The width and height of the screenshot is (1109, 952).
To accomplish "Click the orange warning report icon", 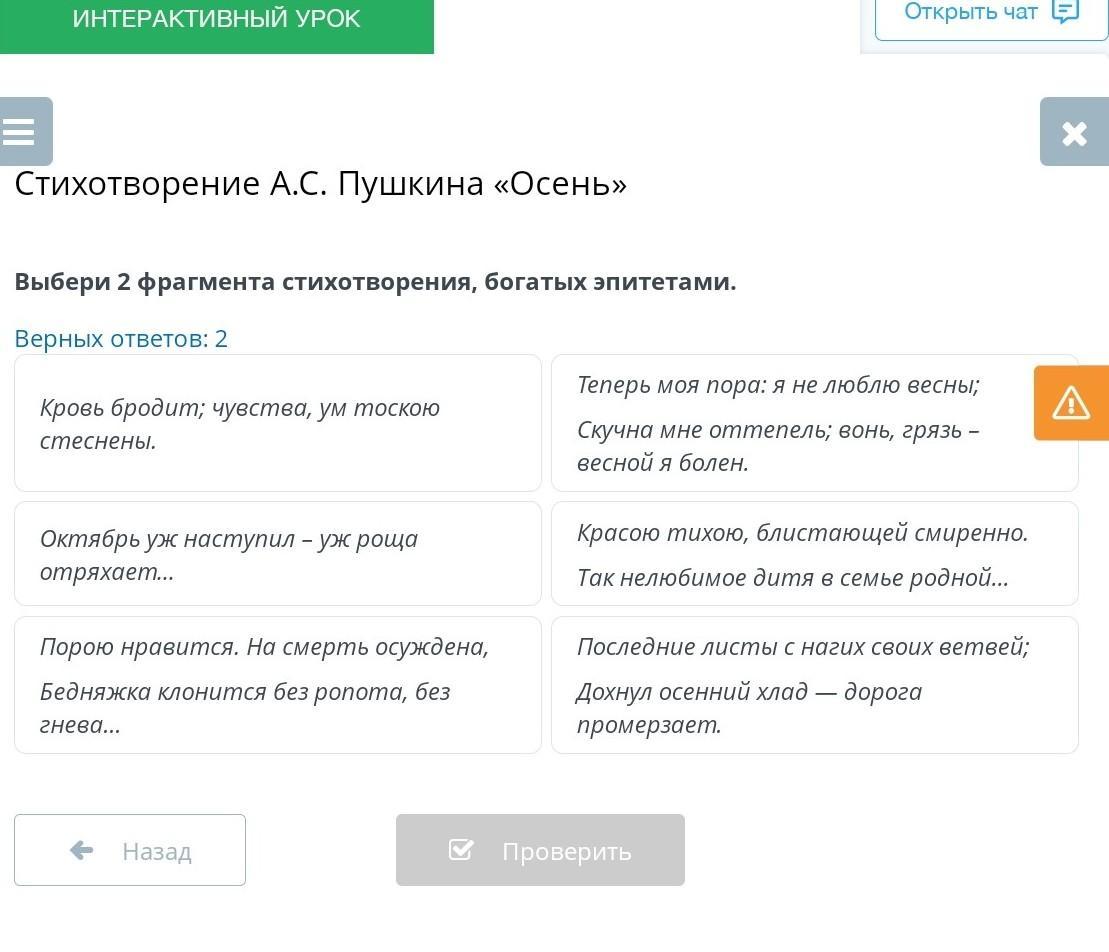I will pos(1071,403).
